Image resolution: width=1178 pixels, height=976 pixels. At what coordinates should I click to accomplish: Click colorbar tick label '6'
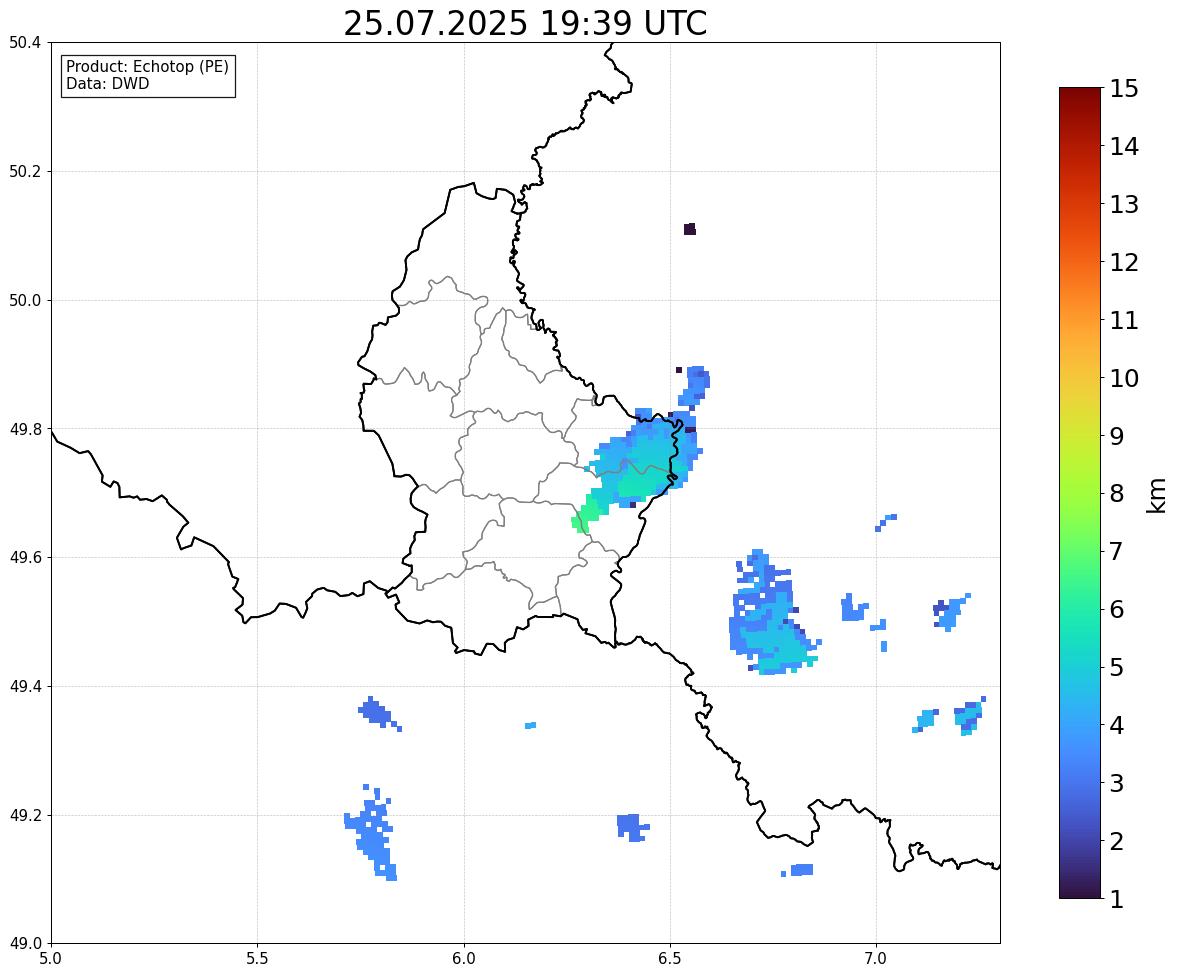click(x=1117, y=609)
